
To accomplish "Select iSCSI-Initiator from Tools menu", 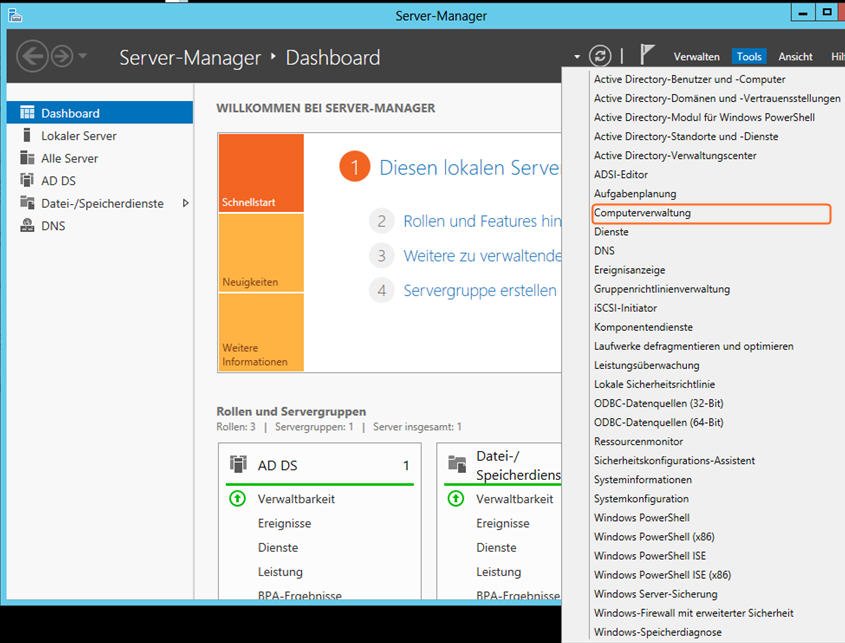I will pos(625,308).
